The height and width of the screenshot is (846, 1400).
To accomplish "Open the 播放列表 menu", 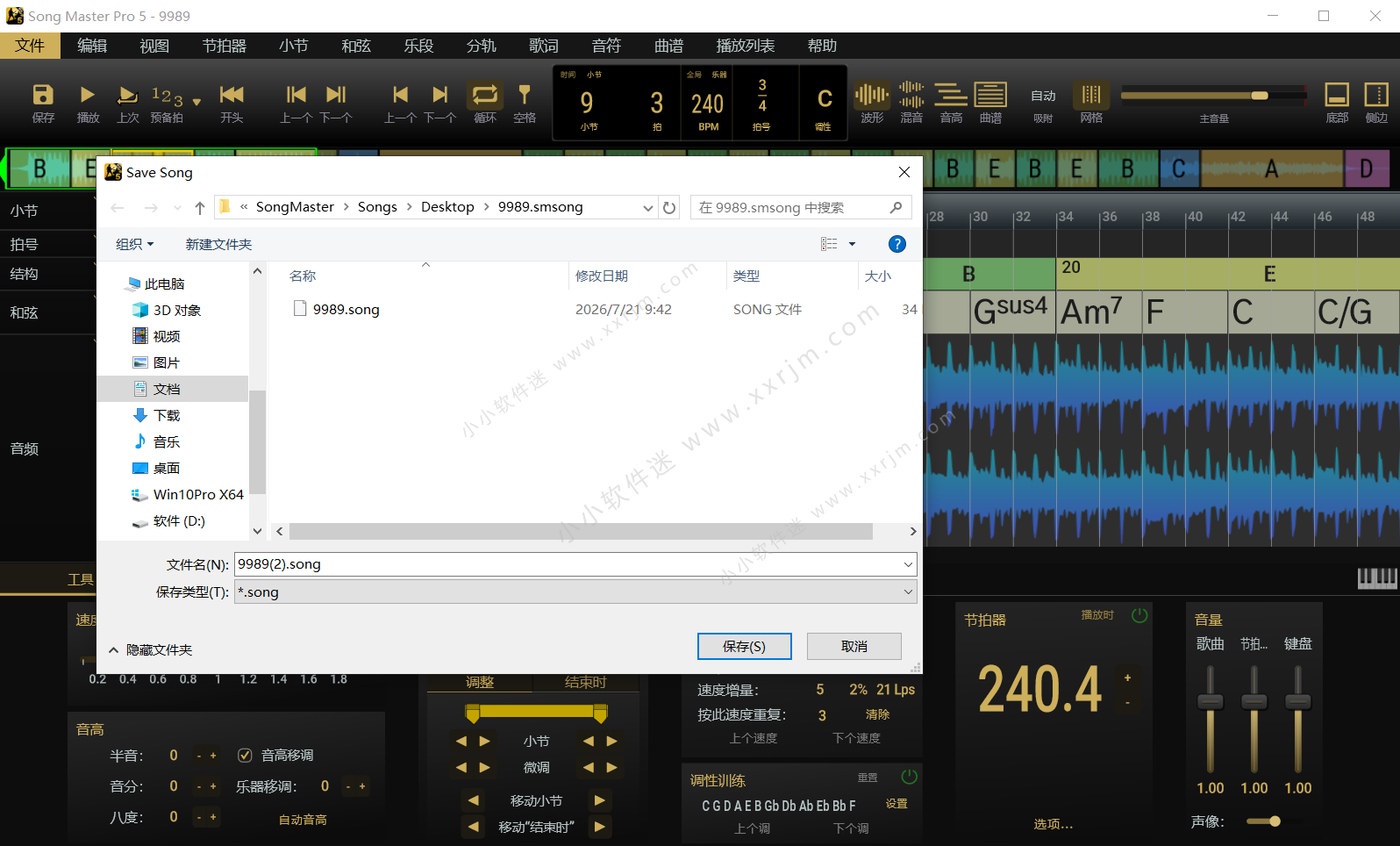I will (746, 46).
